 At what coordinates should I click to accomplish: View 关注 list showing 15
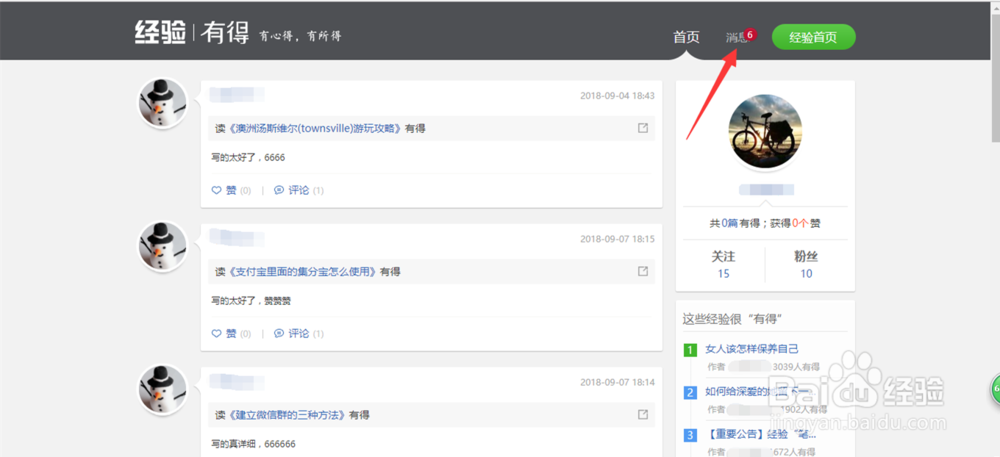click(x=723, y=265)
